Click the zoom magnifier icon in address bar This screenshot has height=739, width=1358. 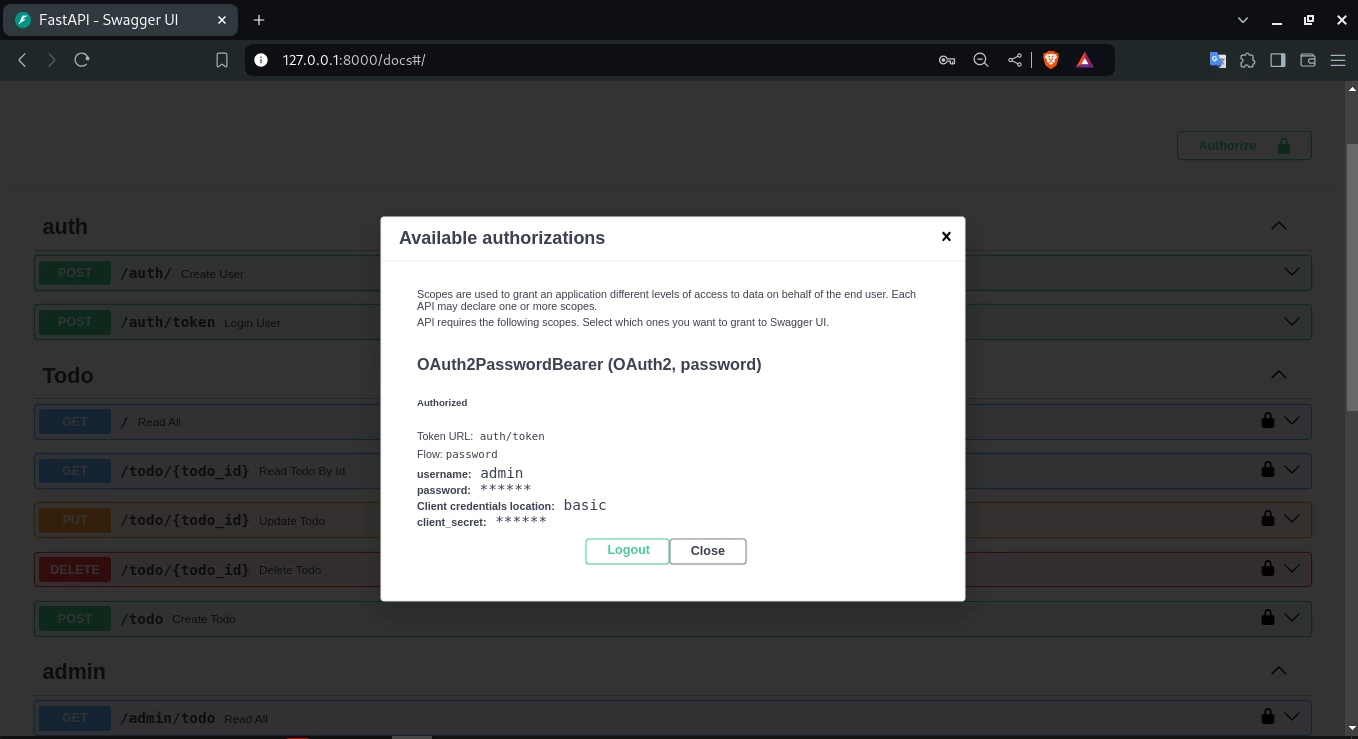(981, 60)
